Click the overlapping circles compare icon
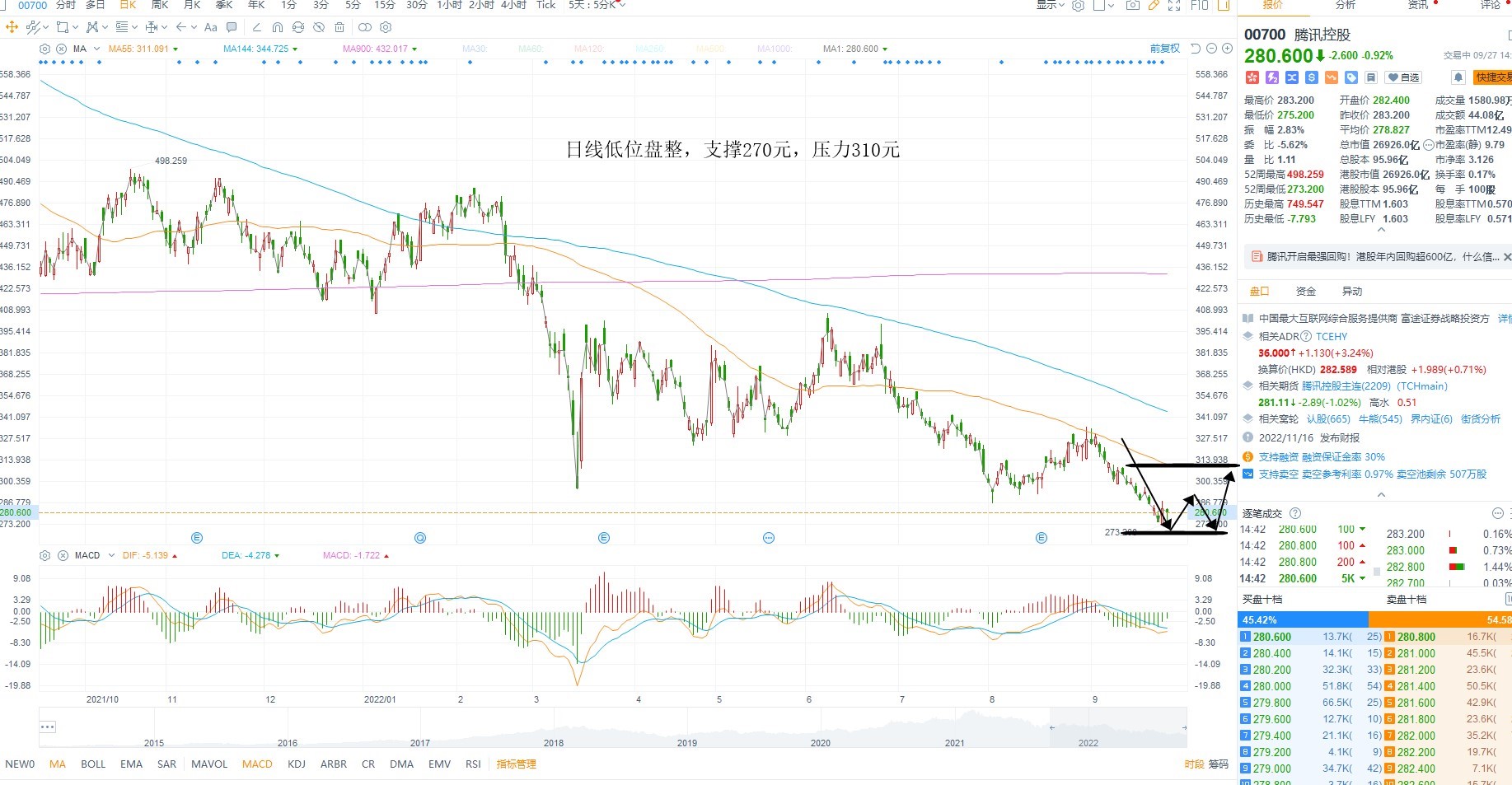Screen dimensions: 1512x785 click(x=365, y=27)
